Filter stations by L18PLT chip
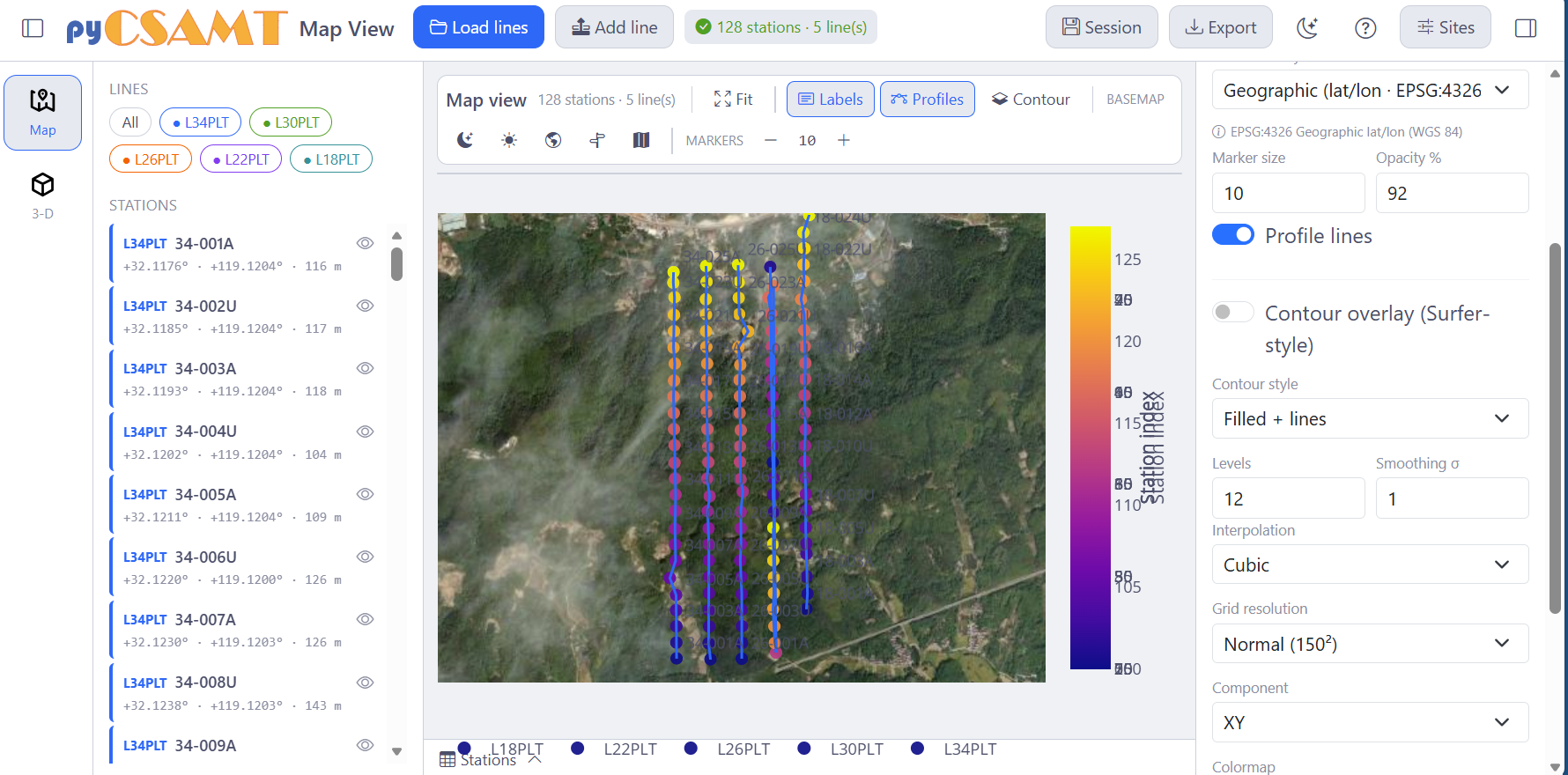 click(331, 159)
